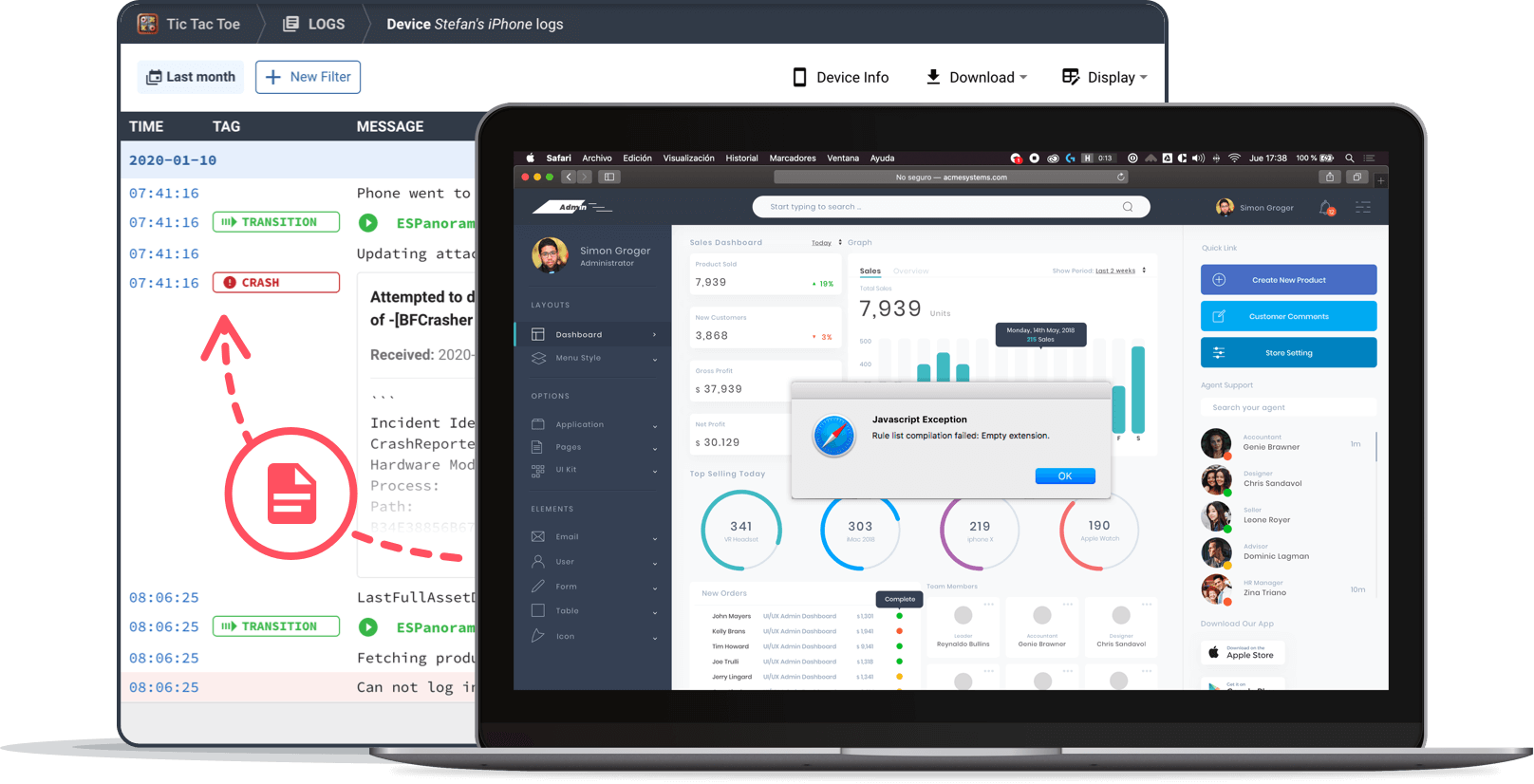The height and width of the screenshot is (784, 1534).
Task: Reload the page with Safari reload icon
Action: click(x=1121, y=177)
